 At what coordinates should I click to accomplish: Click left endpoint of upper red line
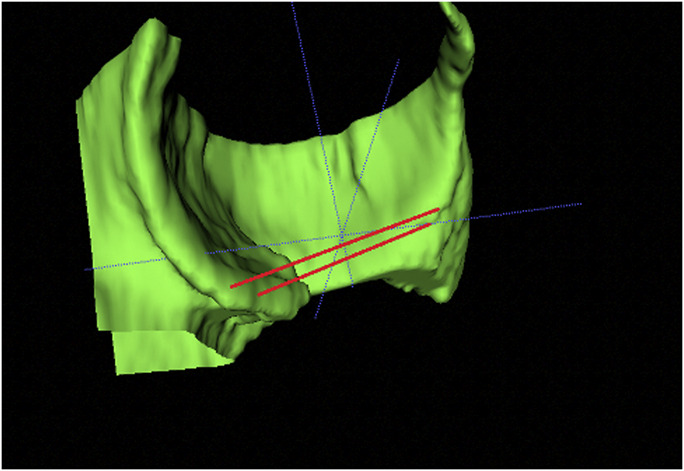click(x=232, y=287)
